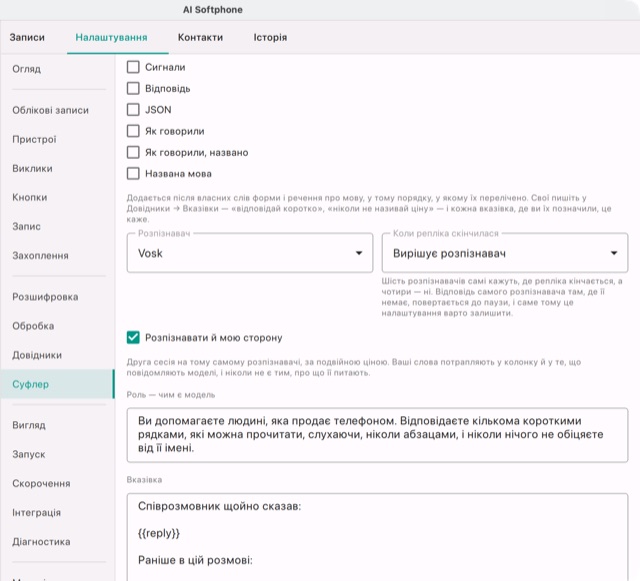Viewport: 640px width, 581px height.
Task: Tick the Відповідь checkbox
Action: 133,88
